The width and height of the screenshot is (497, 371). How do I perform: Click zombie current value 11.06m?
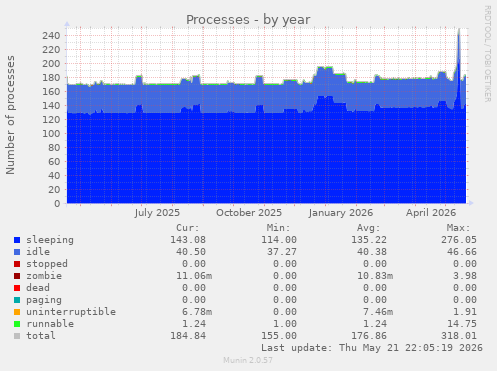pos(194,276)
